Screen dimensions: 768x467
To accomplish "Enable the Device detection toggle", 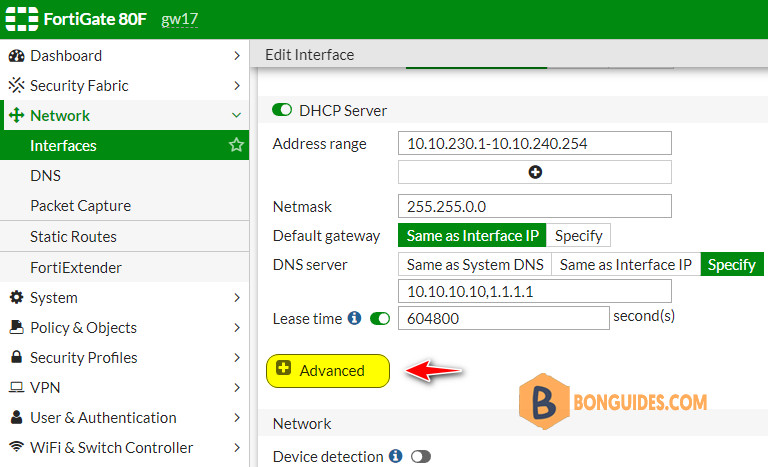I will tap(421, 457).
